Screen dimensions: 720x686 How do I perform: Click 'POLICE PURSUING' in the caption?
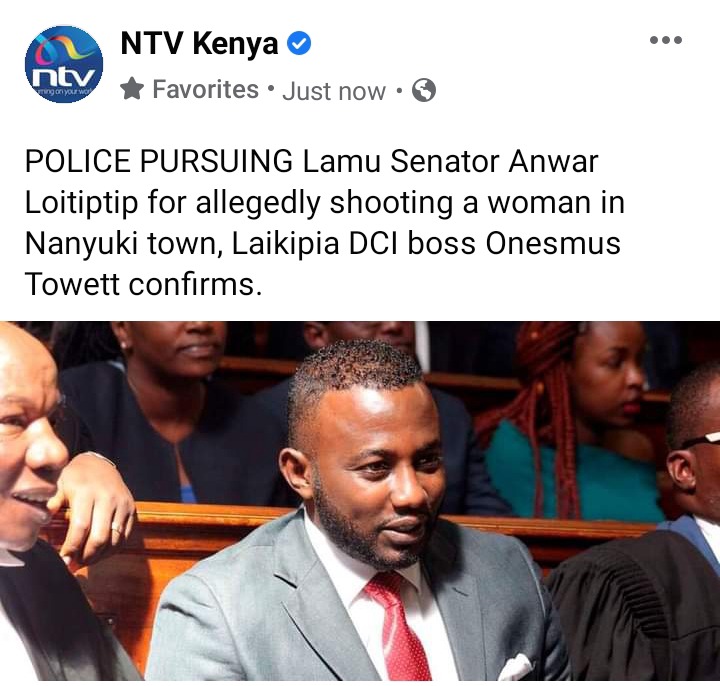159,162
